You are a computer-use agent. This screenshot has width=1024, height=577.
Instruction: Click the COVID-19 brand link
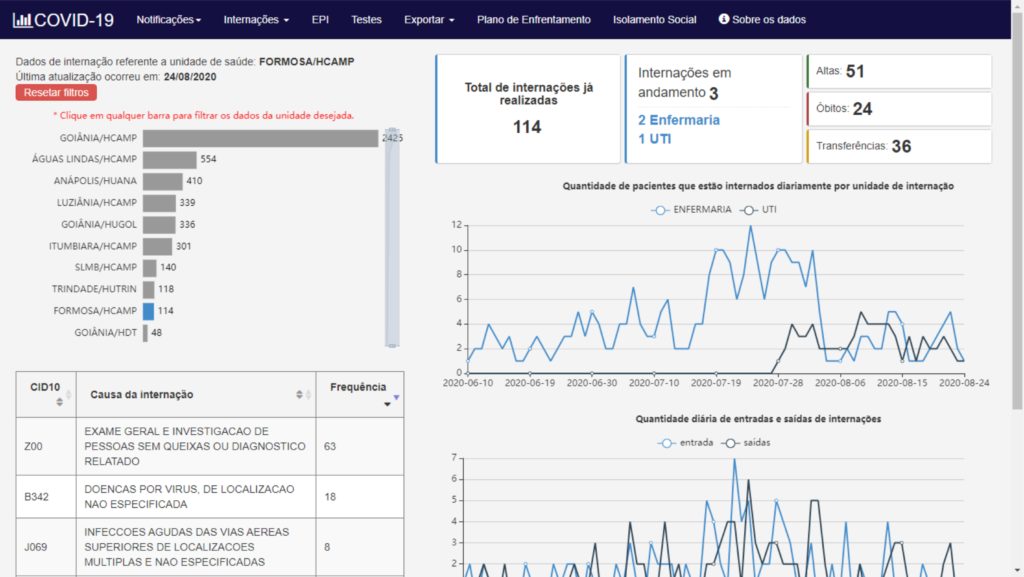tap(63, 20)
